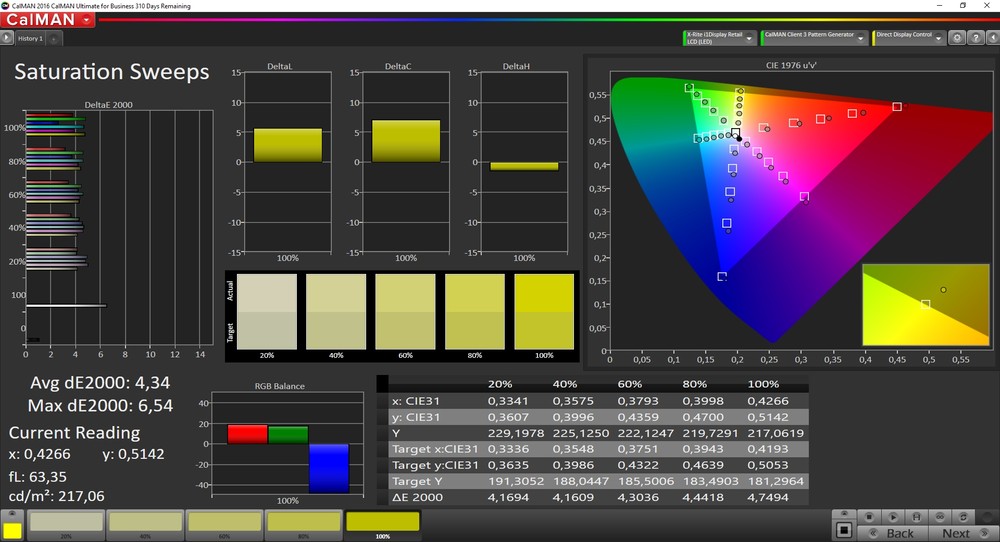Click the Back button
The image size is (1000, 542).
[892, 533]
